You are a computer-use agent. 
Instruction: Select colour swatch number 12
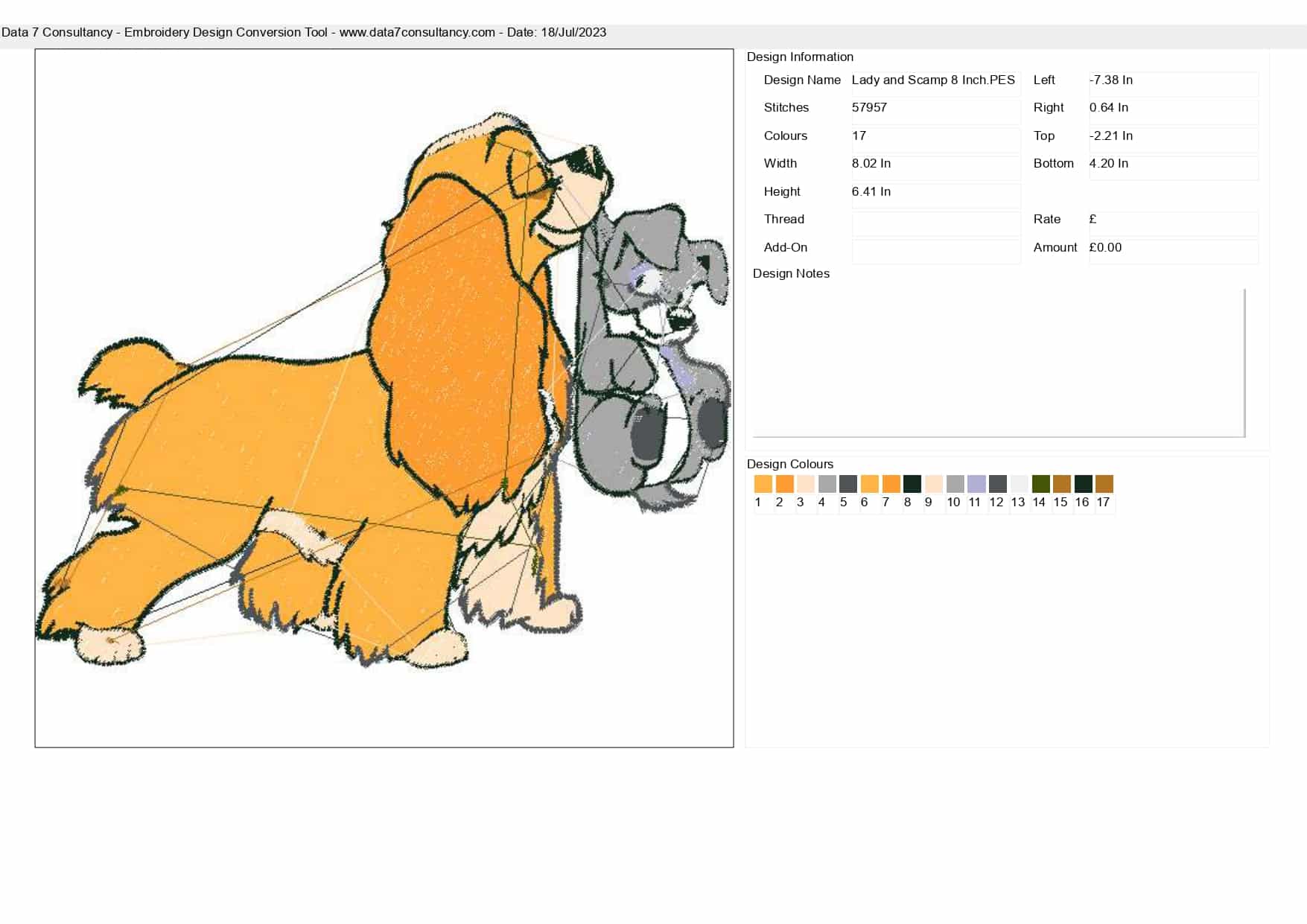point(998,484)
